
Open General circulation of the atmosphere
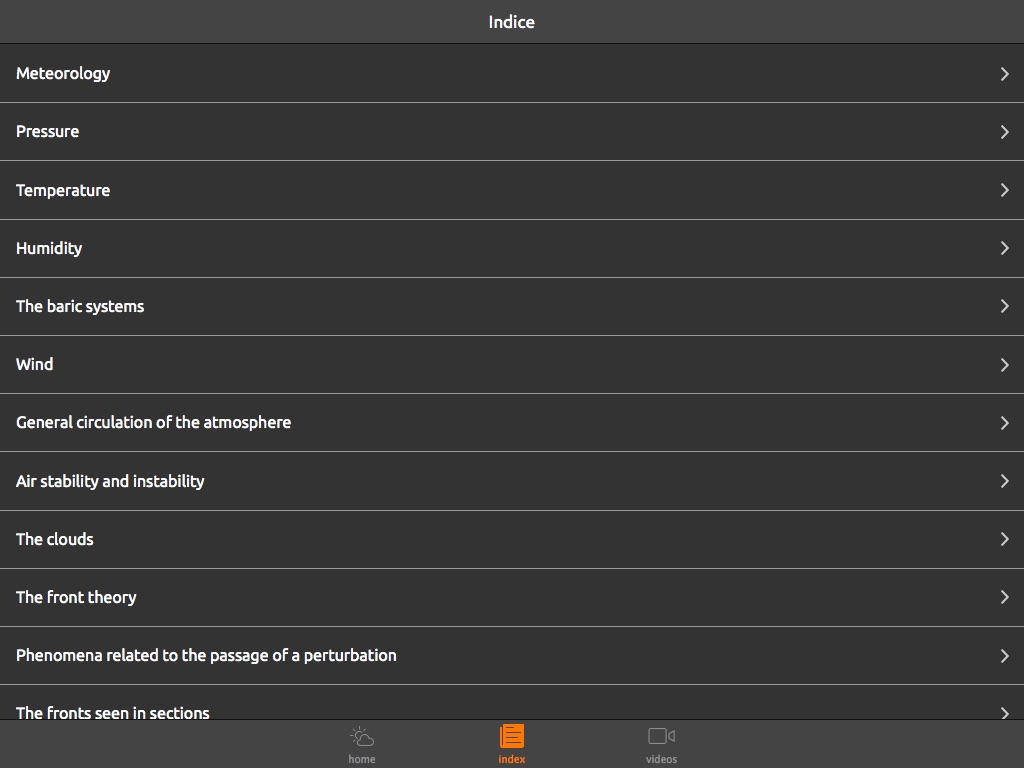click(x=153, y=422)
